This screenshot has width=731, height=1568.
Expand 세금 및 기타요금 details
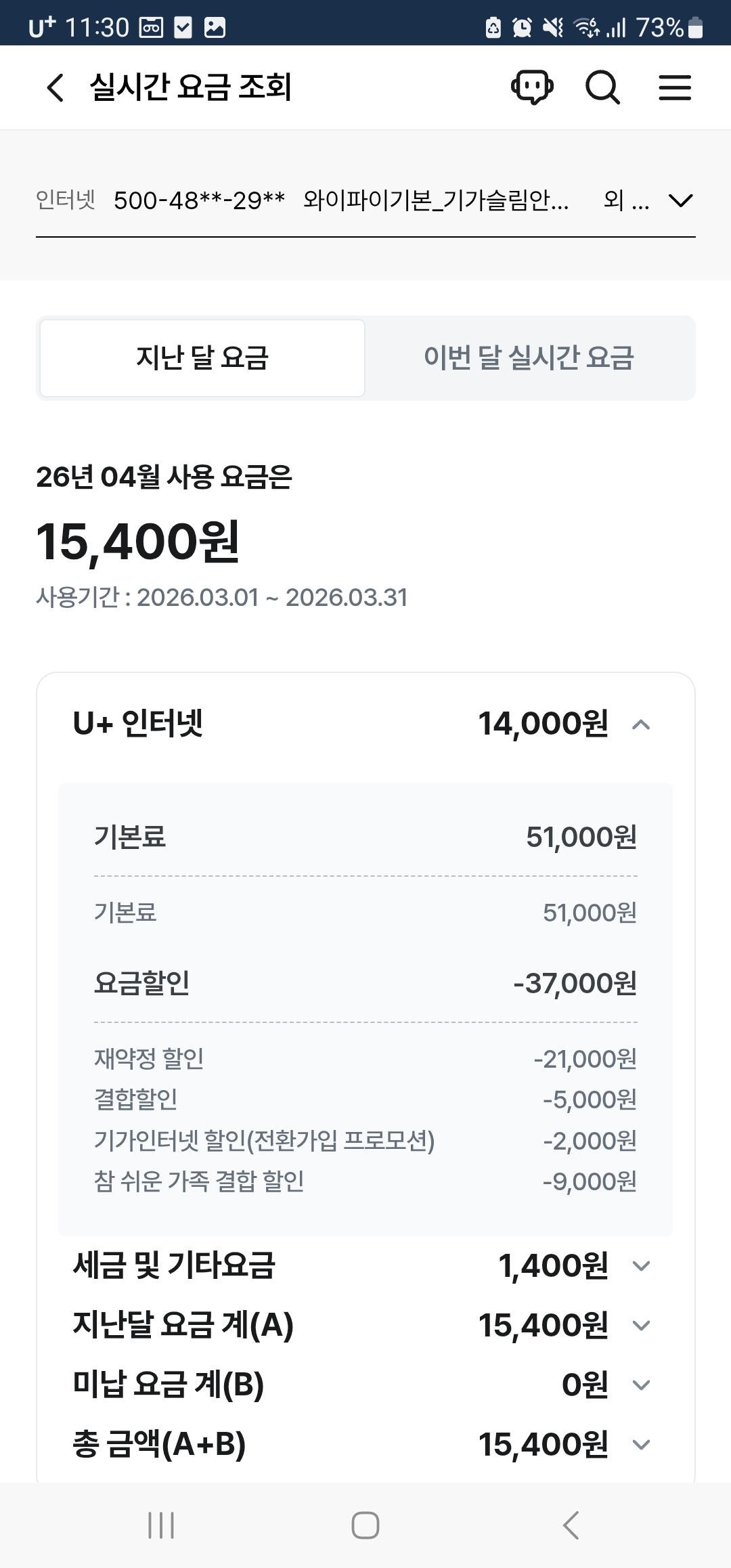[x=640, y=1266]
